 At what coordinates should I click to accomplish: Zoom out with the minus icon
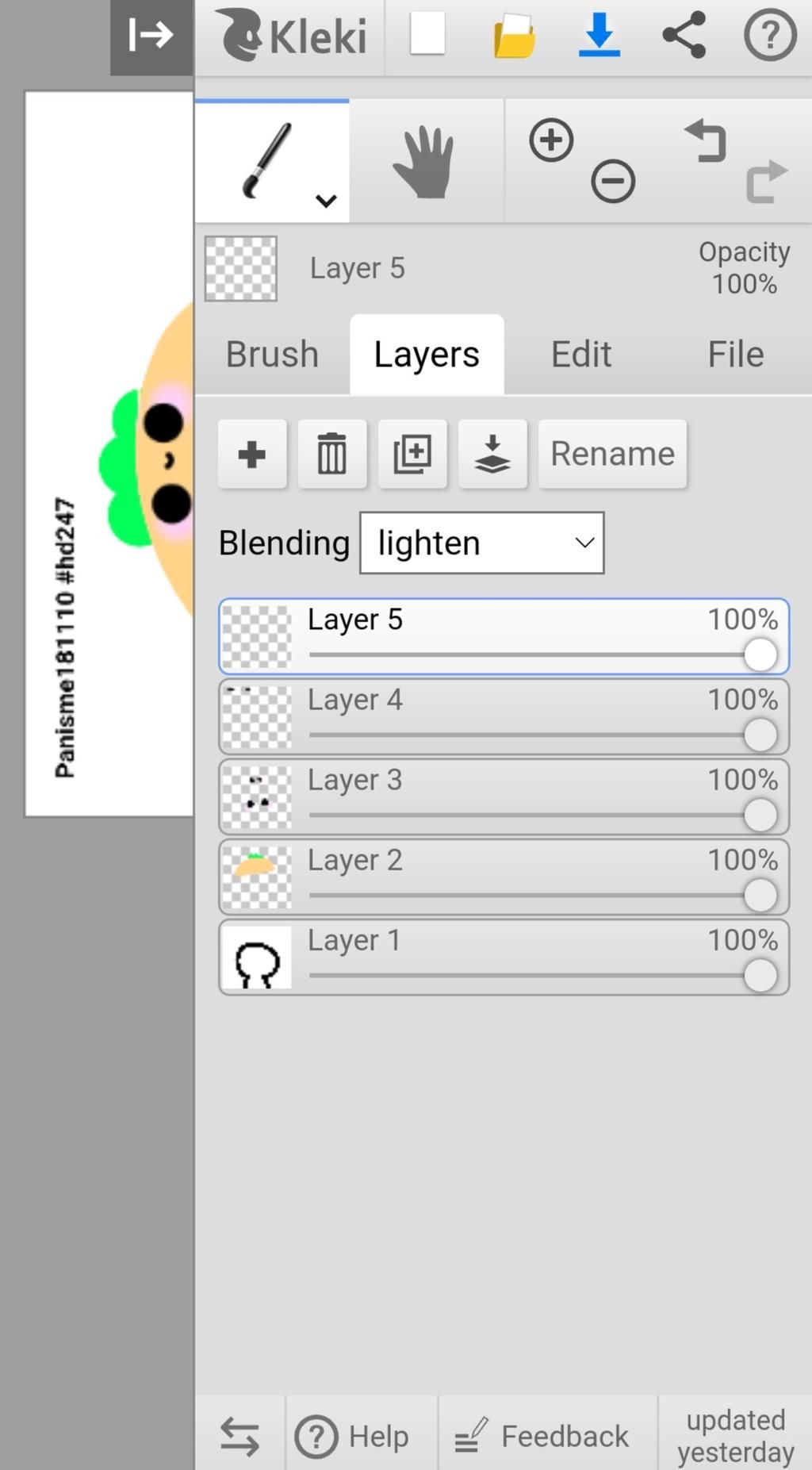tap(613, 182)
